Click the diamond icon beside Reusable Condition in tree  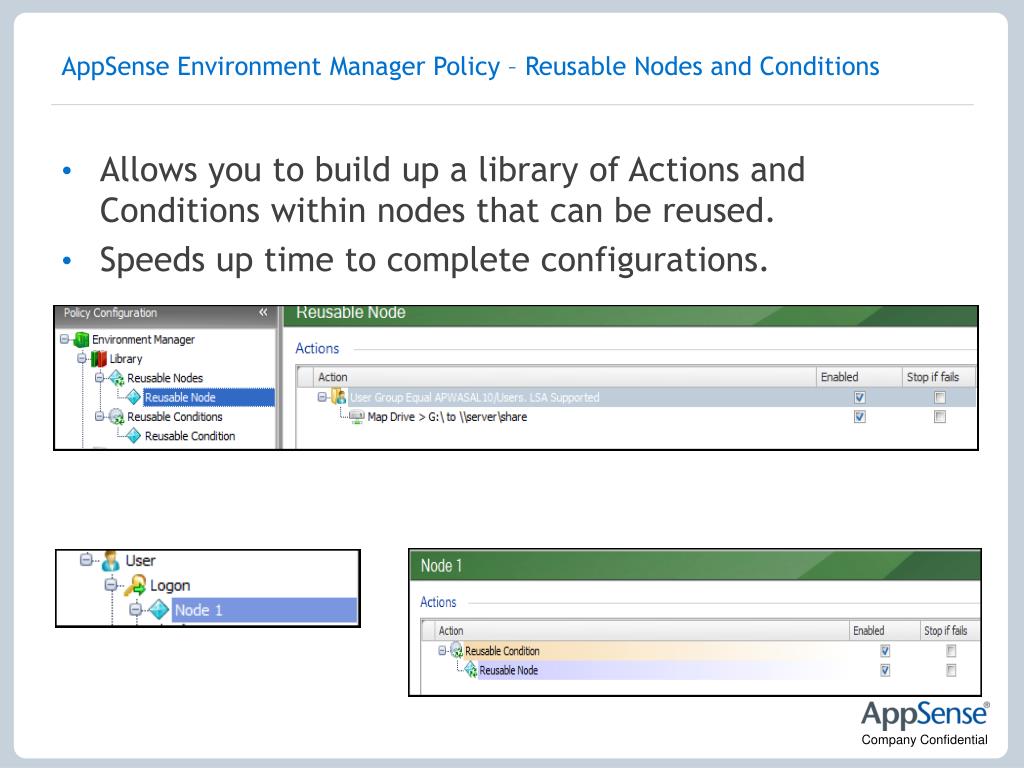133,436
